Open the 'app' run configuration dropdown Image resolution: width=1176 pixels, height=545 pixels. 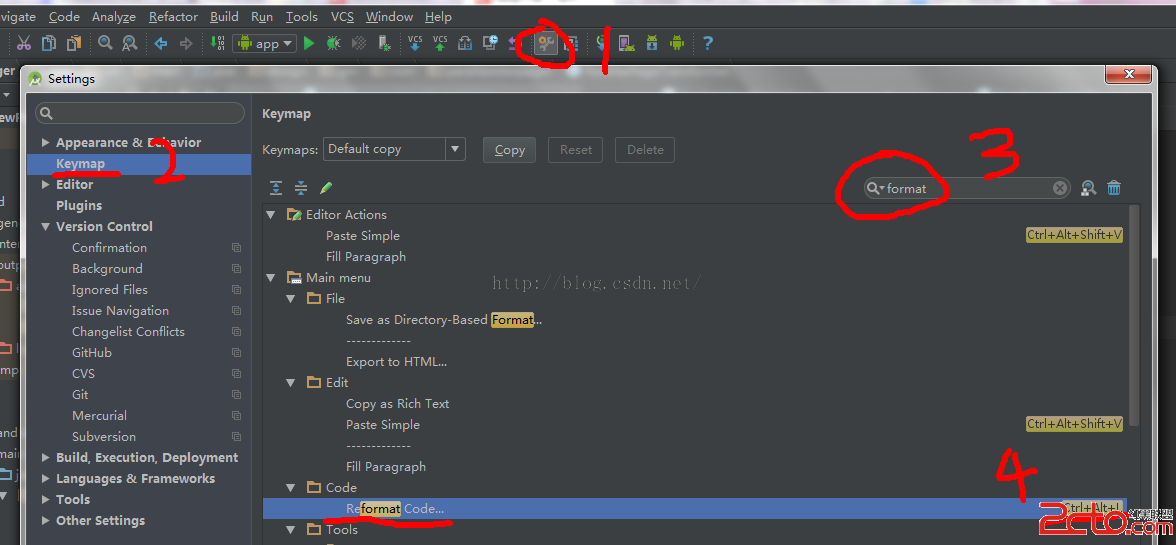point(265,43)
